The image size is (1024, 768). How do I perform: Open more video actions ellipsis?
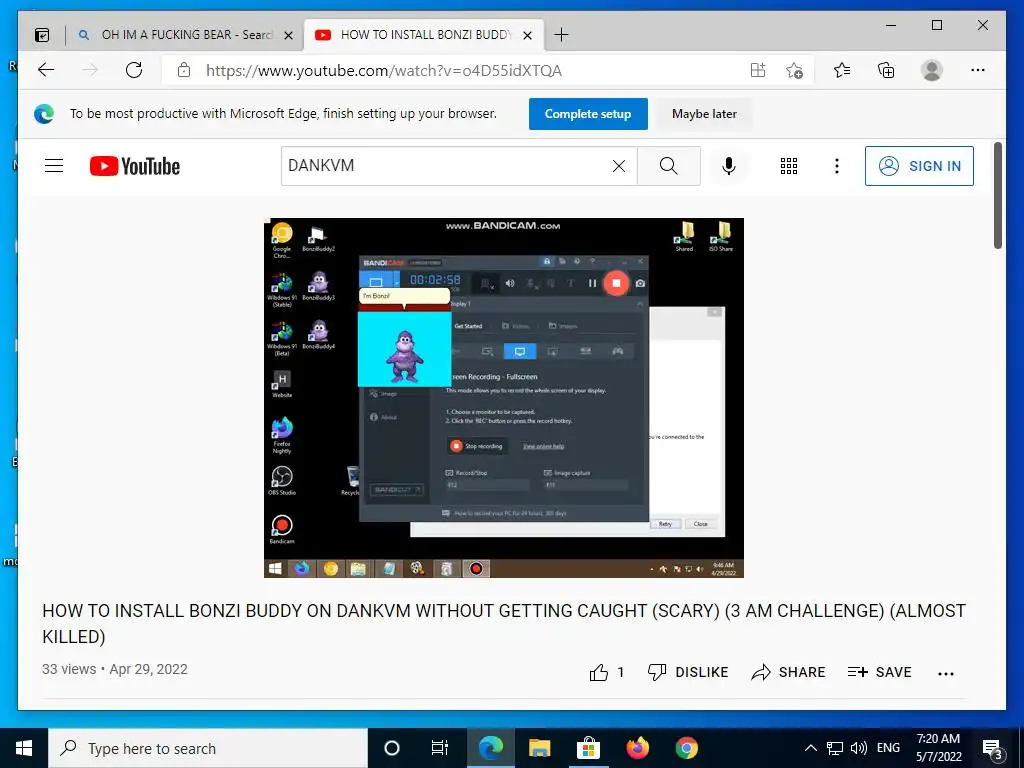(x=946, y=673)
